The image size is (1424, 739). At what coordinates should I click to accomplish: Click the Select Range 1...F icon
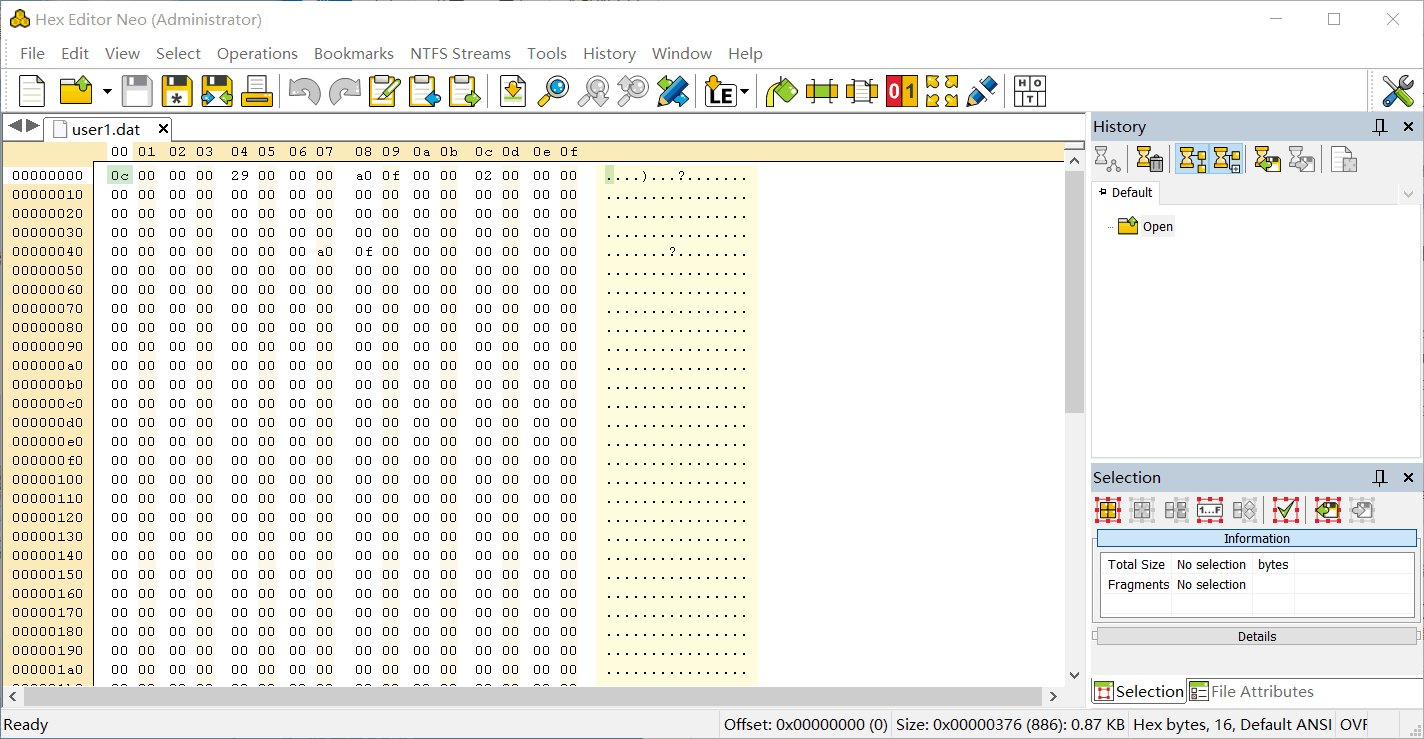coord(1210,510)
